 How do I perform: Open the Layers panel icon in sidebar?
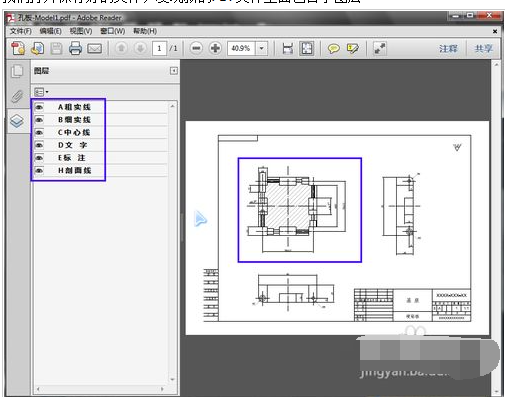pos(17,121)
